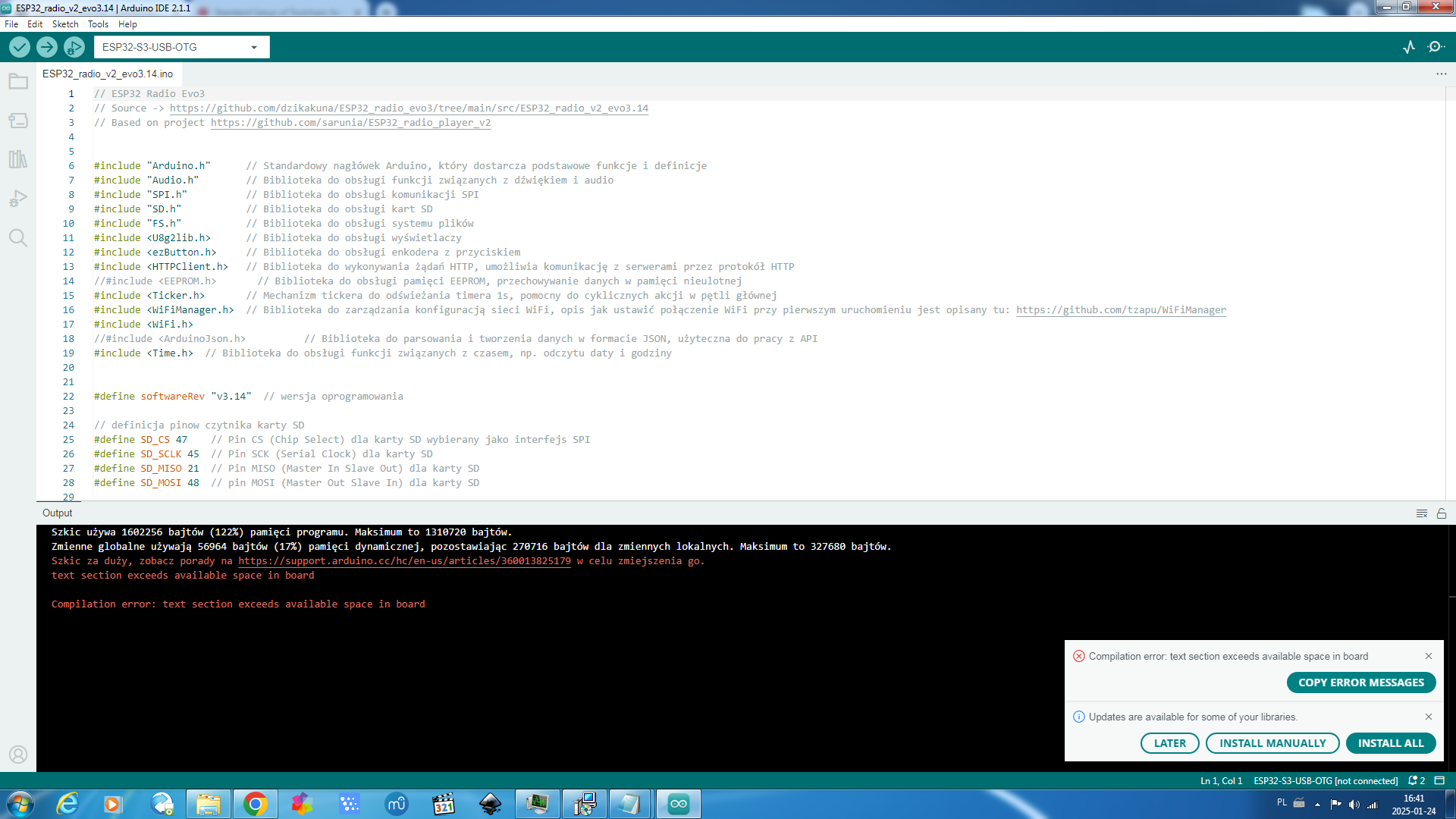
Task: Switch to the Arduino IDE taskbar icon
Action: coord(679,804)
